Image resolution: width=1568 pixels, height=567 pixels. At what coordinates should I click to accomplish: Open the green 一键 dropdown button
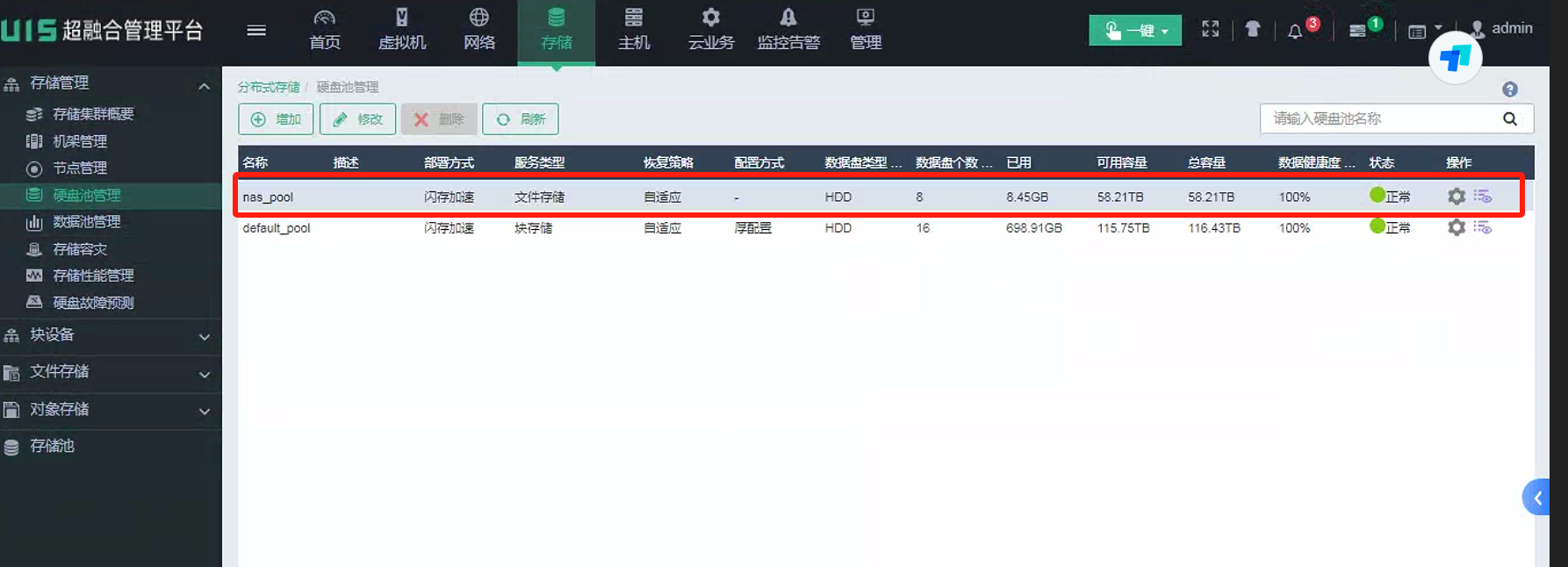click(x=1135, y=31)
